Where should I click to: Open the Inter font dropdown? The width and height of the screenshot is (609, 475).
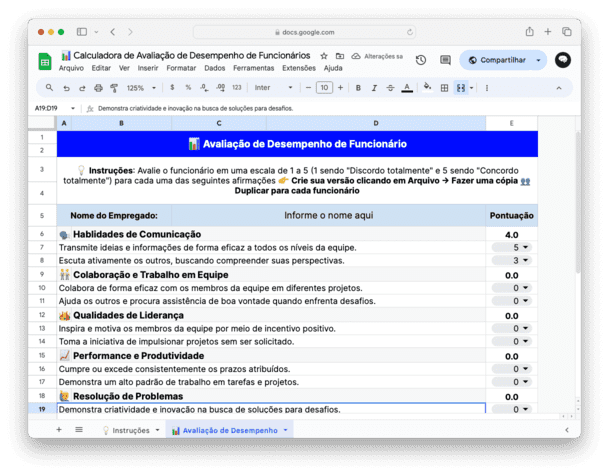pyautogui.click(x=273, y=88)
